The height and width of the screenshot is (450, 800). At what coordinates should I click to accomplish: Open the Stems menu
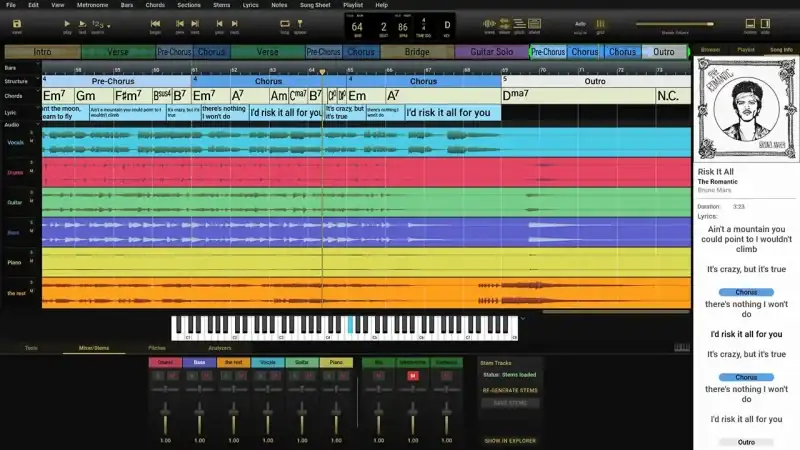[x=221, y=5]
